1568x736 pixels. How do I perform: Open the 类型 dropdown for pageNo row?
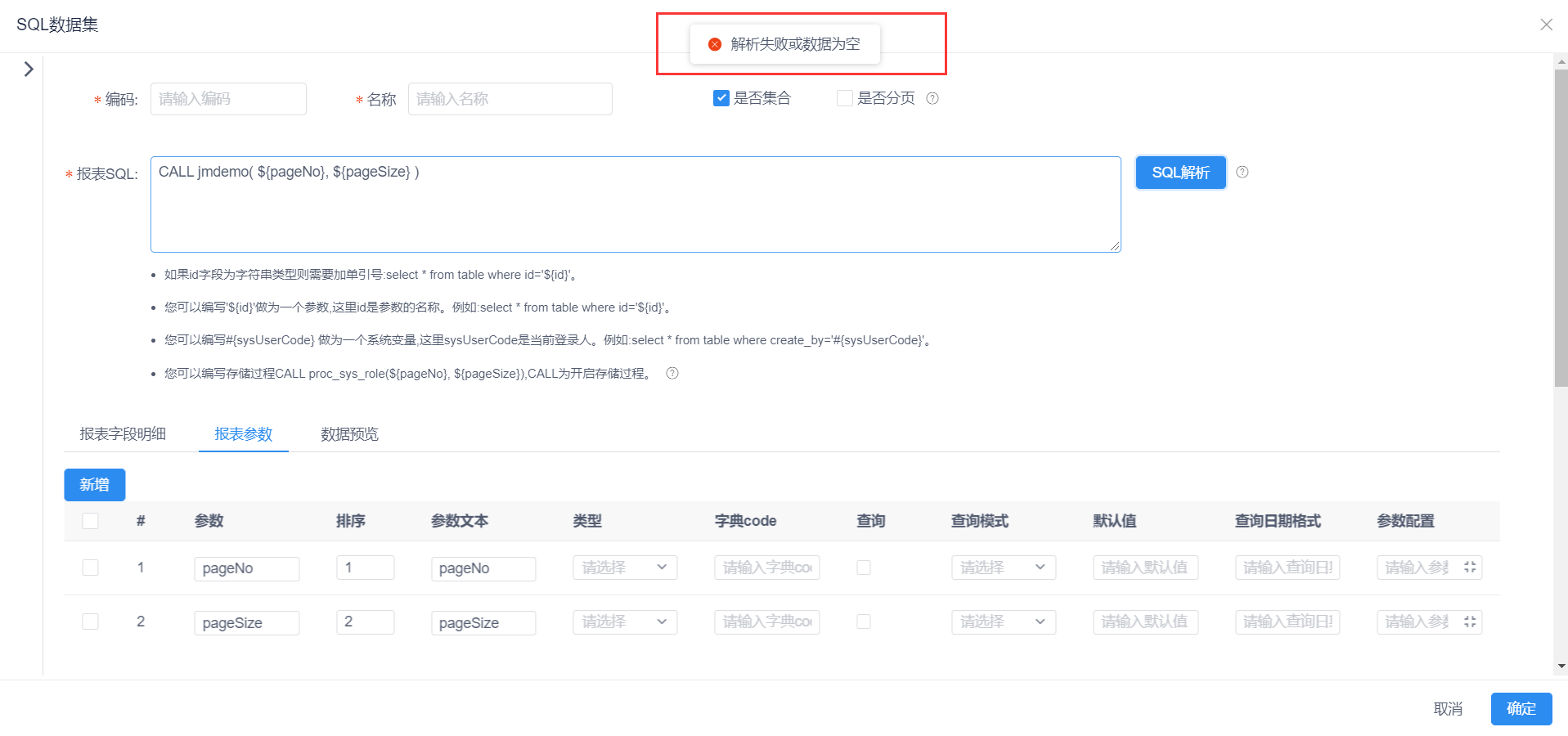(x=625, y=568)
